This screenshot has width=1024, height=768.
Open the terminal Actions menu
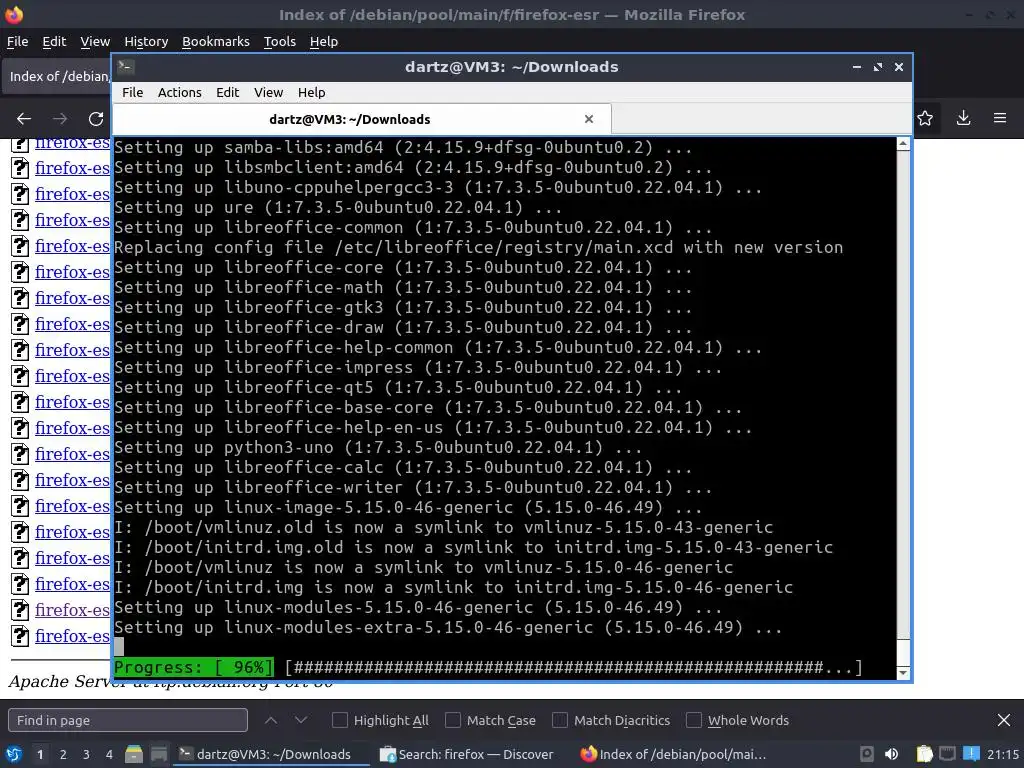180,92
